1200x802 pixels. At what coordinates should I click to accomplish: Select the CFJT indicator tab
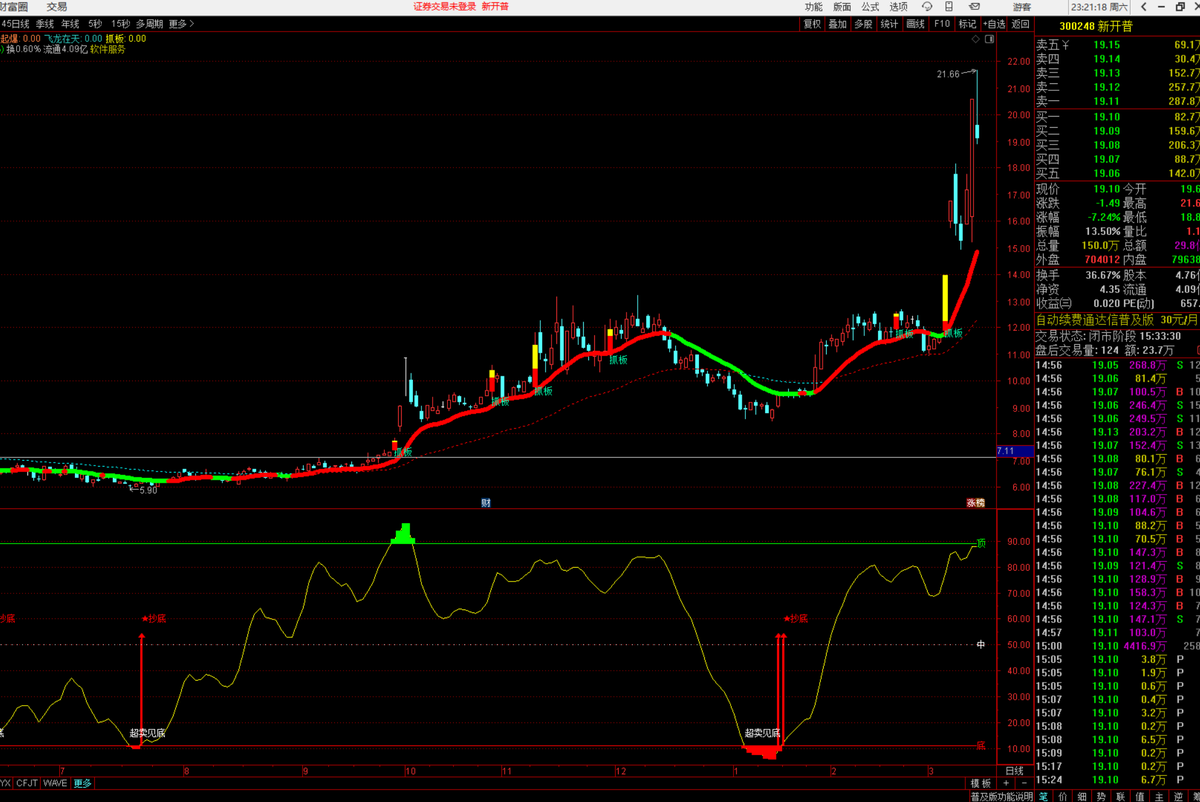[x=27, y=783]
